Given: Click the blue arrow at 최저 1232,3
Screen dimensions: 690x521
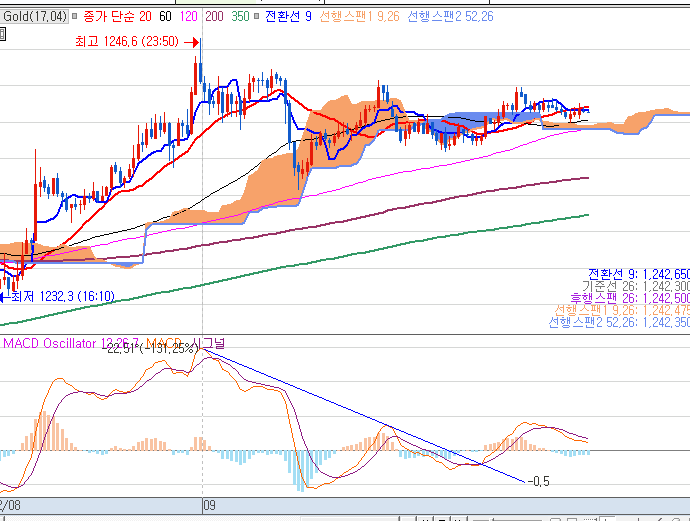Looking at the screenshot, I should pyautogui.click(x=4, y=297).
